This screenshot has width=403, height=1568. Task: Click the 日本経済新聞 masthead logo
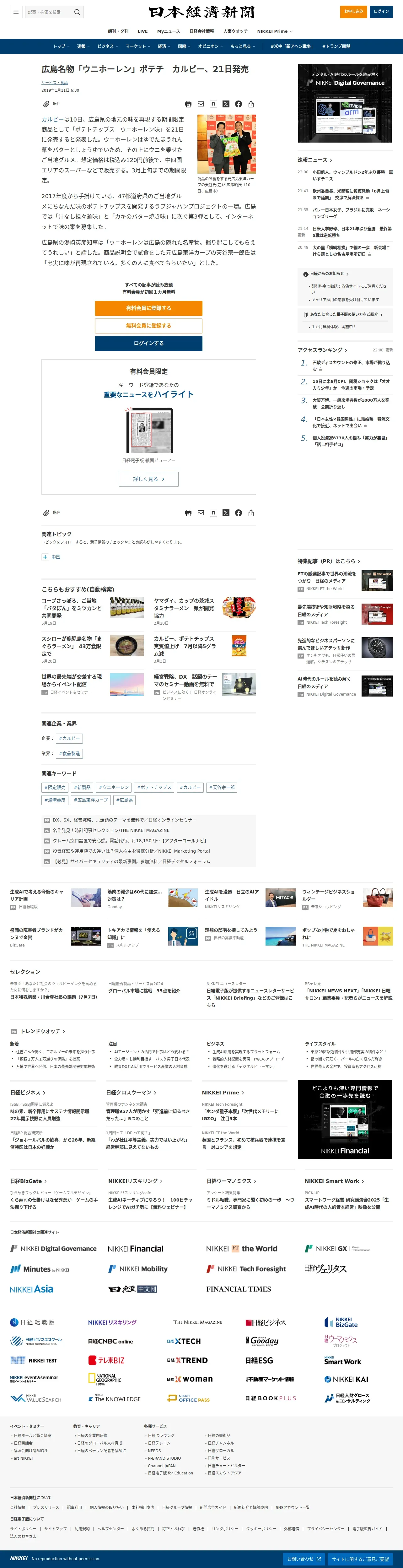[x=201, y=12]
